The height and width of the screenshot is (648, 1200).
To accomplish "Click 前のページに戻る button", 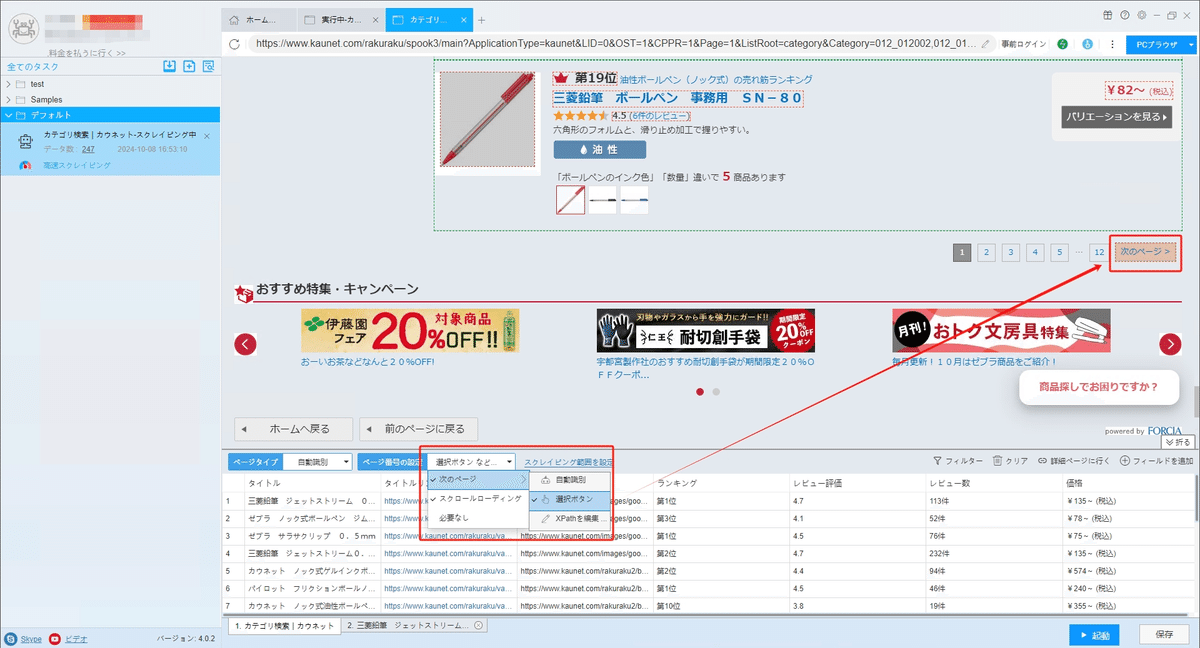I will [418, 429].
